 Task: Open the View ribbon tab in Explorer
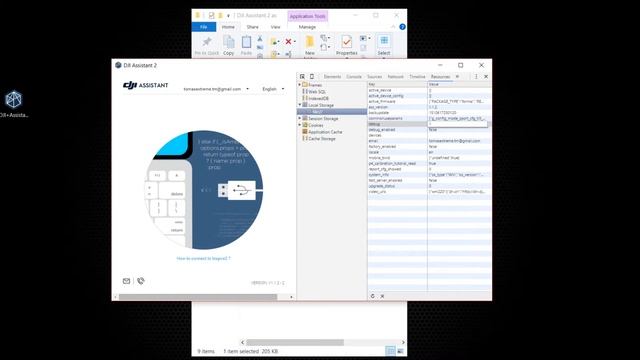[276, 27]
